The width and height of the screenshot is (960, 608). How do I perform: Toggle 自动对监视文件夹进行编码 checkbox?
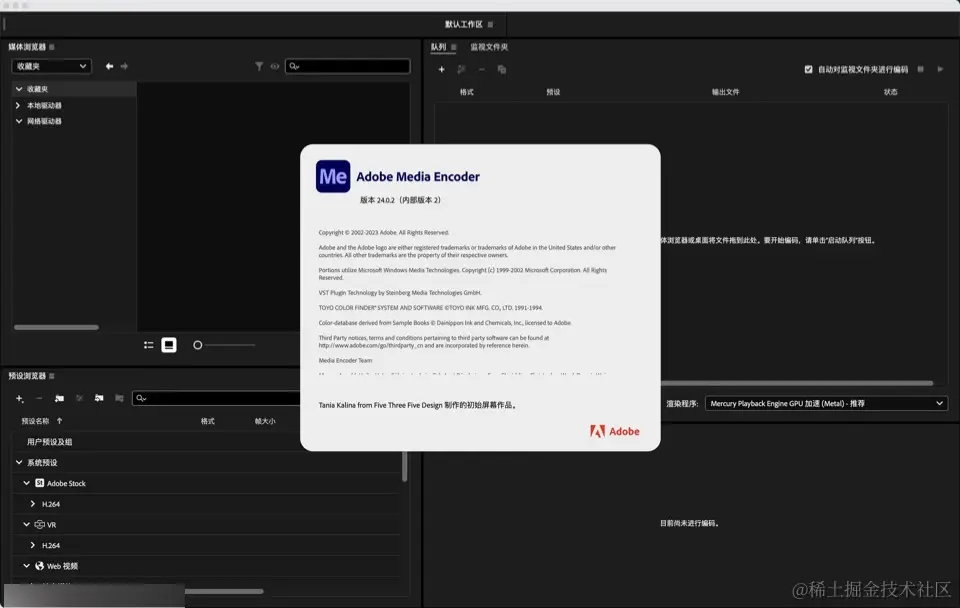(x=808, y=70)
